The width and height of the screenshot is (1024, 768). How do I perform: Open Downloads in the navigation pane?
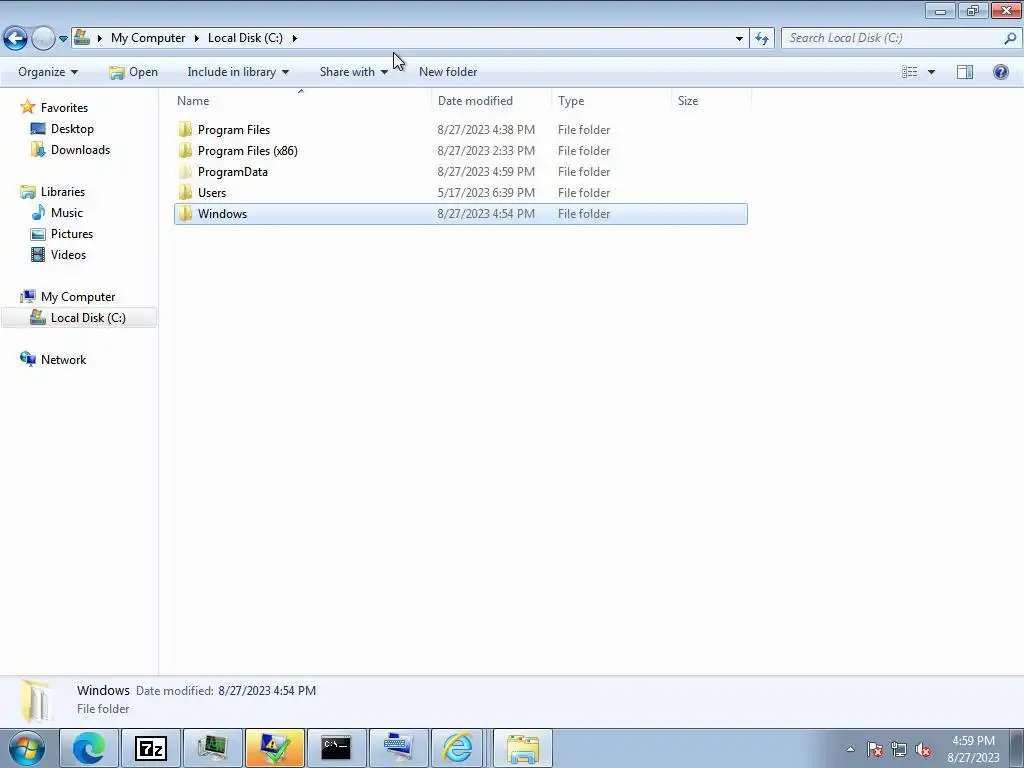pyautogui.click(x=80, y=150)
